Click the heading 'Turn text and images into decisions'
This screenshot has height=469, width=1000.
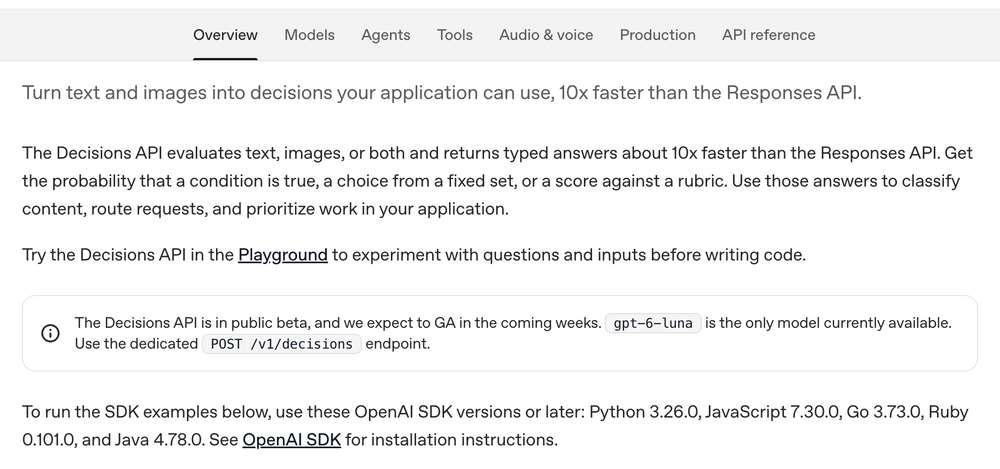click(x=442, y=93)
